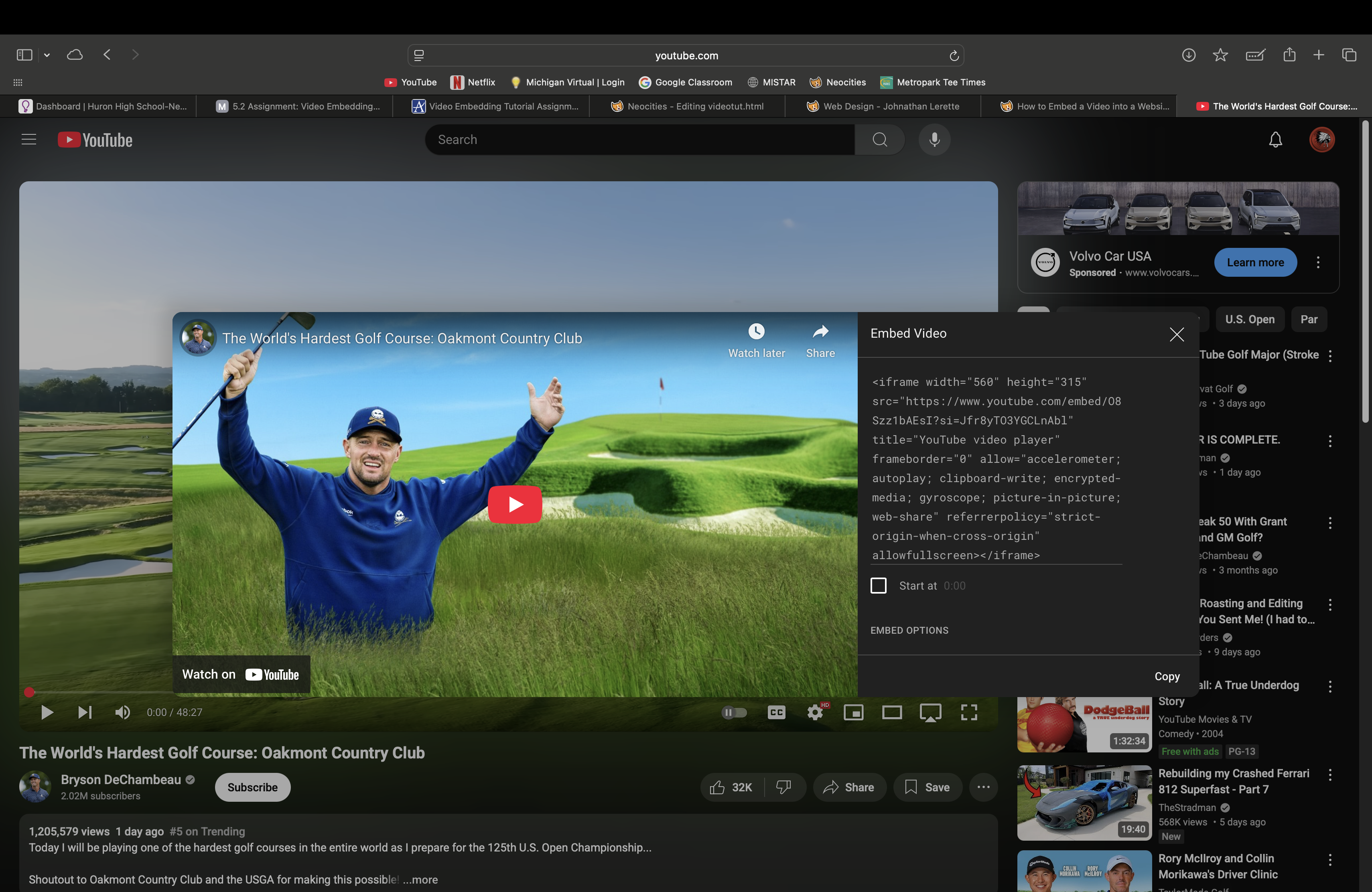Open the account avatar menu
This screenshot has width=1372, height=892.
pyautogui.click(x=1322, y=140)
